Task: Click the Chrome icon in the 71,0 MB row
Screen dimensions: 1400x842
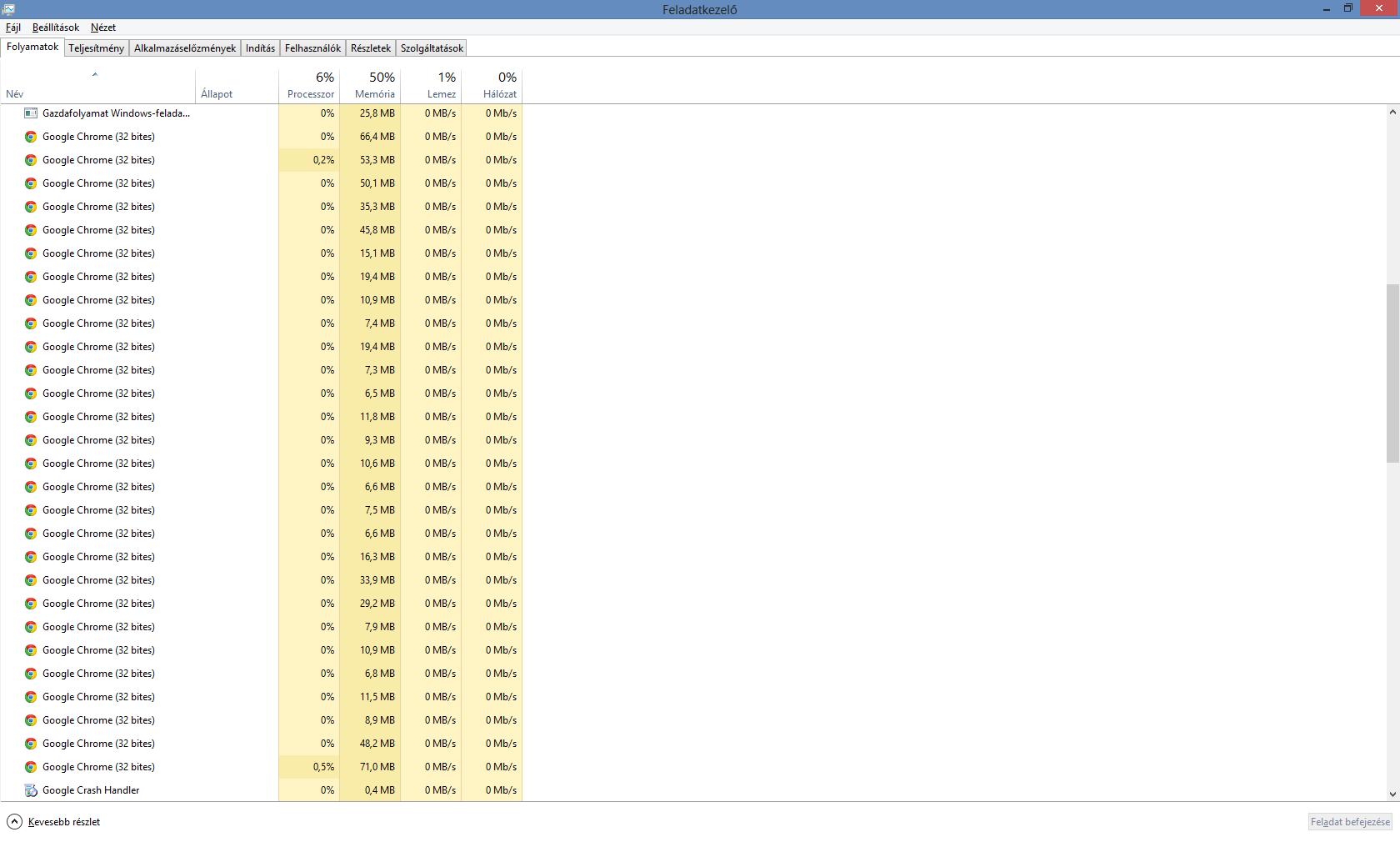Action: 31,767
